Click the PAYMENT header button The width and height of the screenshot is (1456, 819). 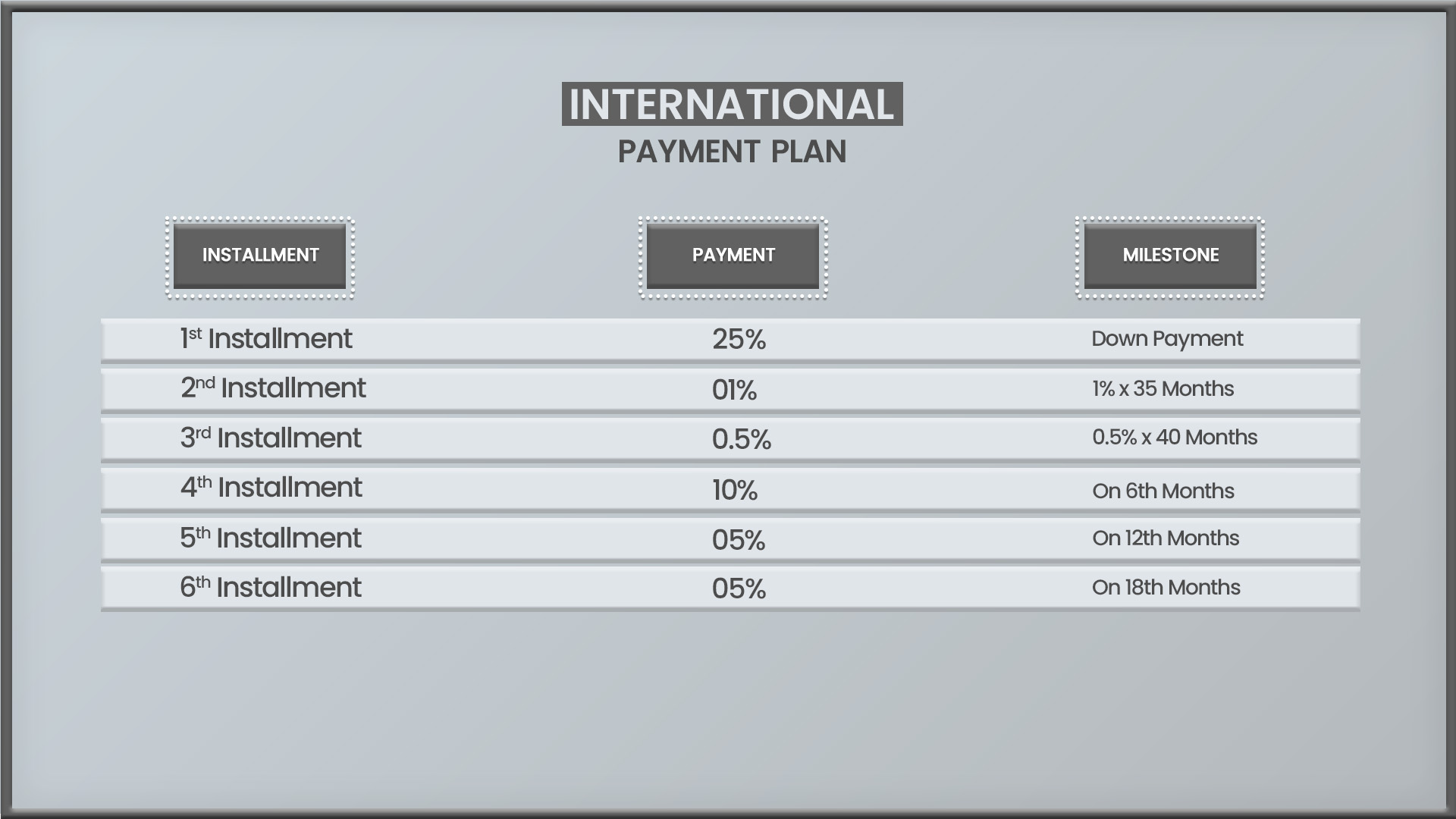tap(733, 256)
